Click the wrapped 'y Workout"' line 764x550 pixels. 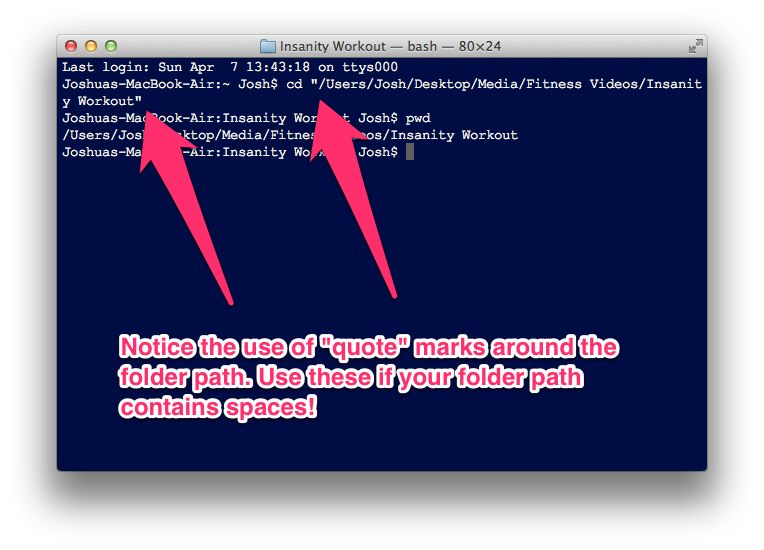coord(102,101)
